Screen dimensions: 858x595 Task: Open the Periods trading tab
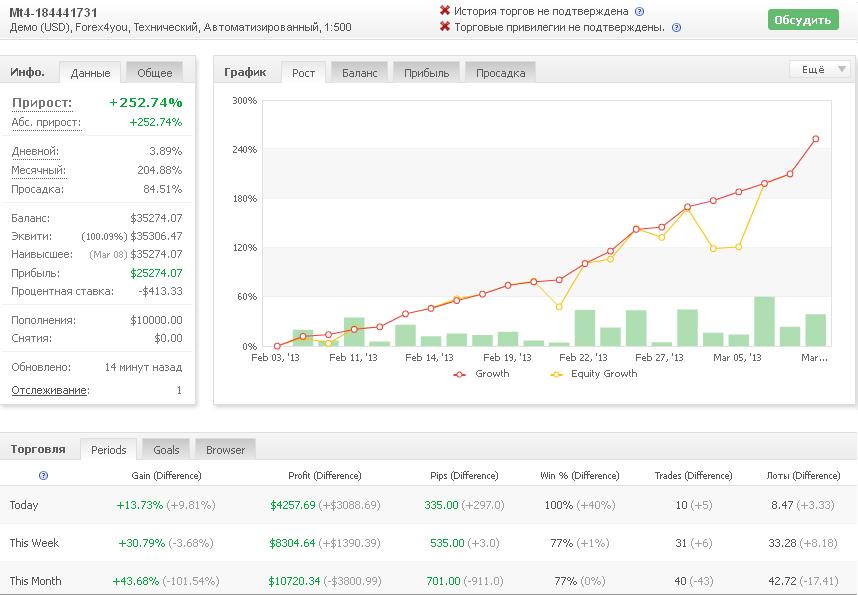[108, 450]
